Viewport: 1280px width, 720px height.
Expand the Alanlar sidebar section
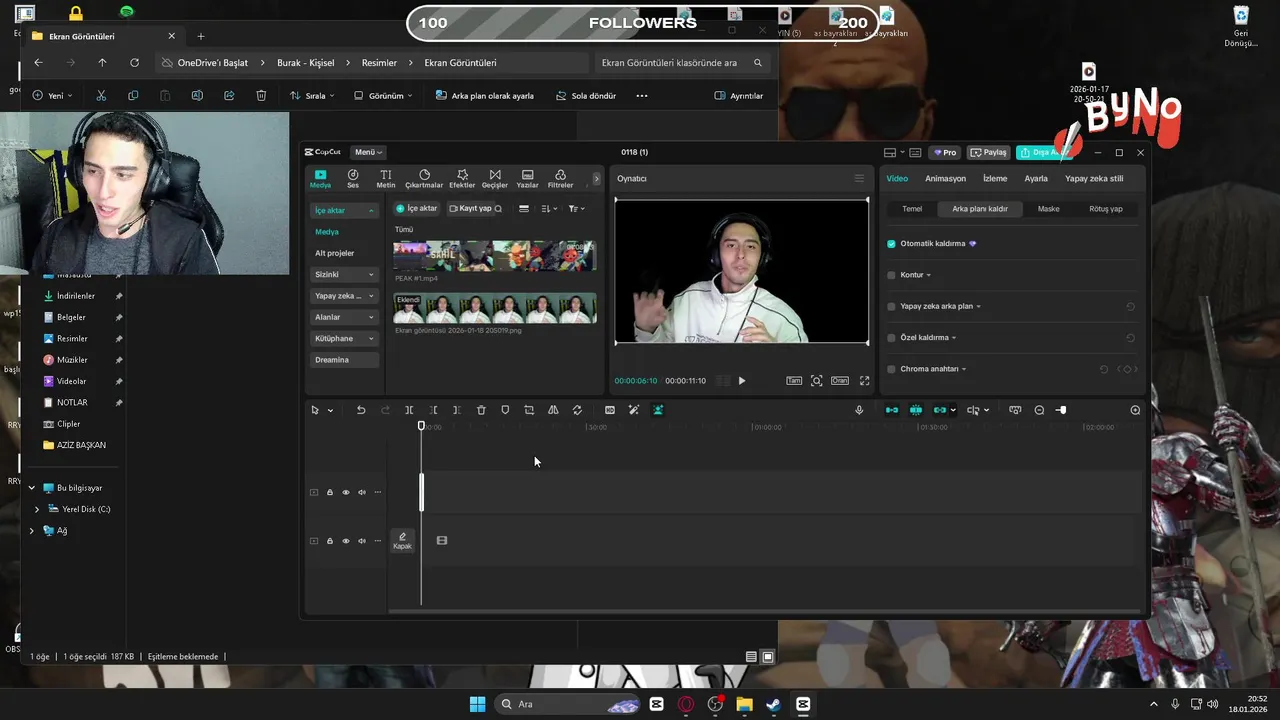click(x=344, y=317)
